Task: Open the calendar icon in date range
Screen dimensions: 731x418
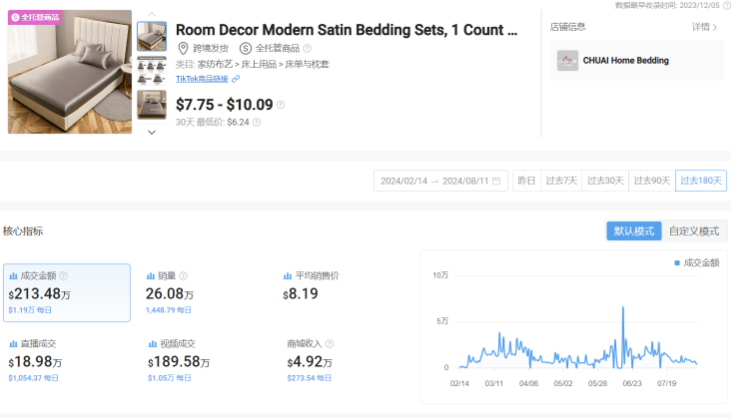Action: tap(497, 181)
